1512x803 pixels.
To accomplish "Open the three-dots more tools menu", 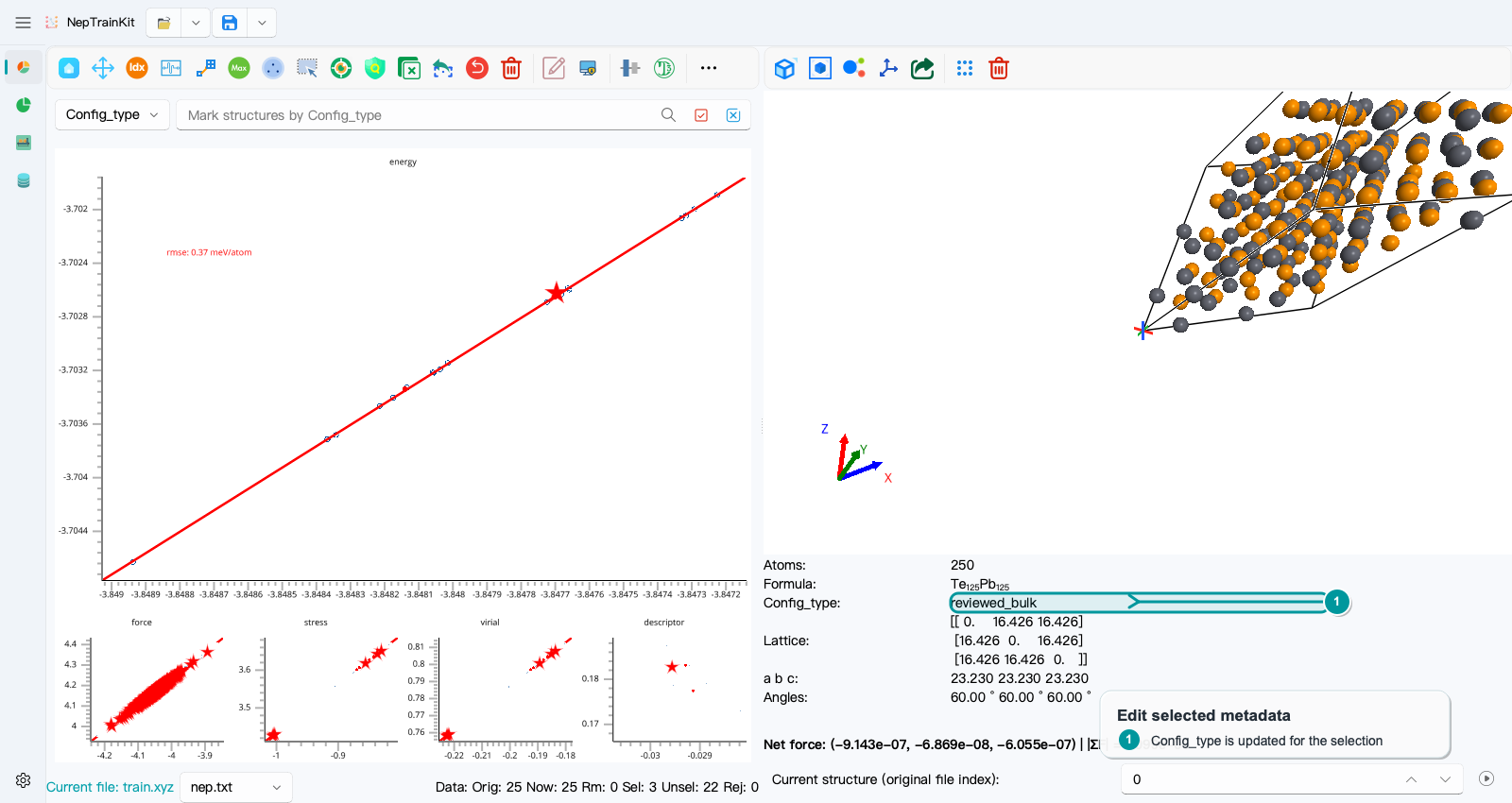I will pos(709,68).
